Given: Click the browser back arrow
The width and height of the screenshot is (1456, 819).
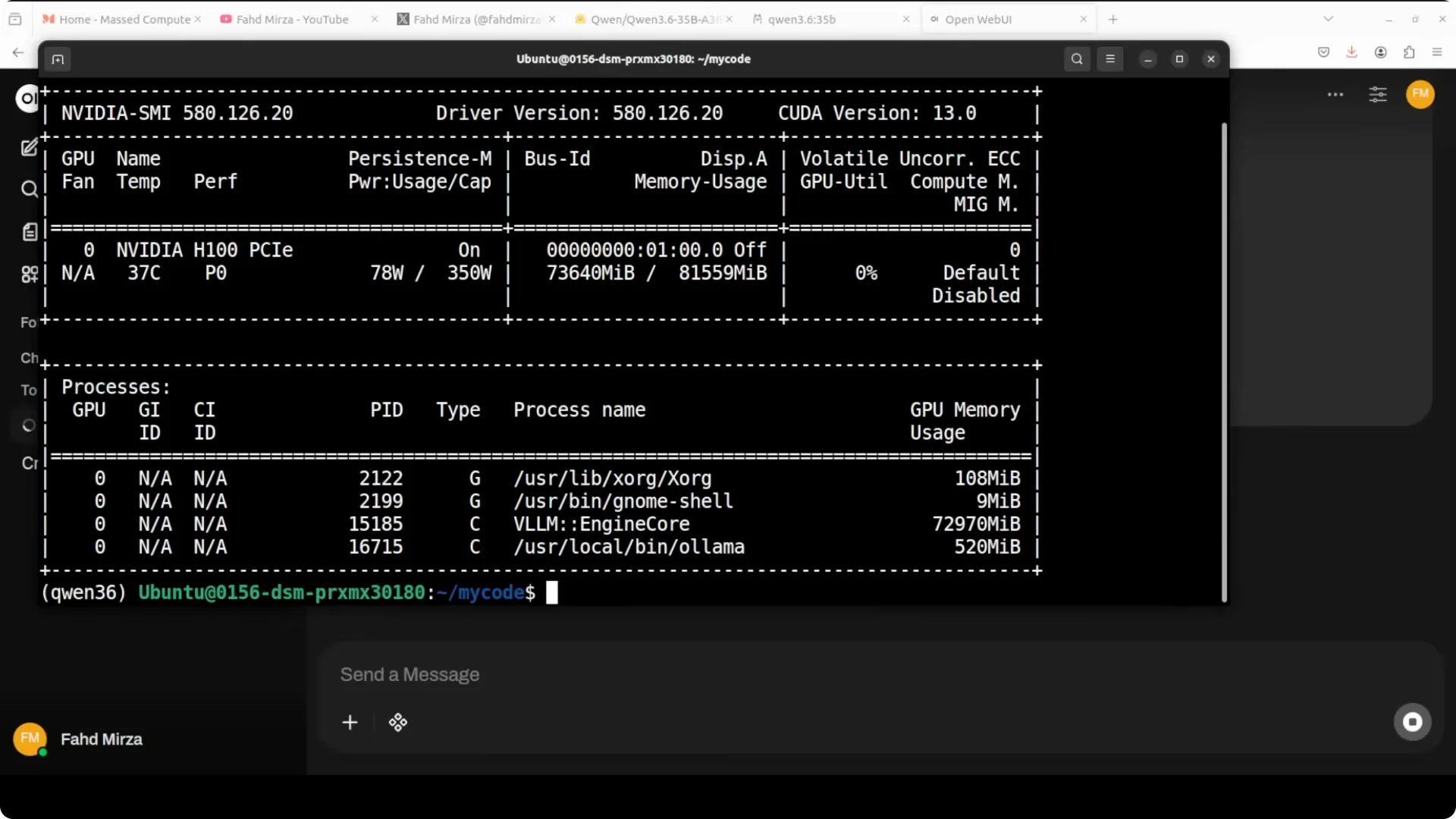Looking at the screenshot, I should (x=18, y=52).
